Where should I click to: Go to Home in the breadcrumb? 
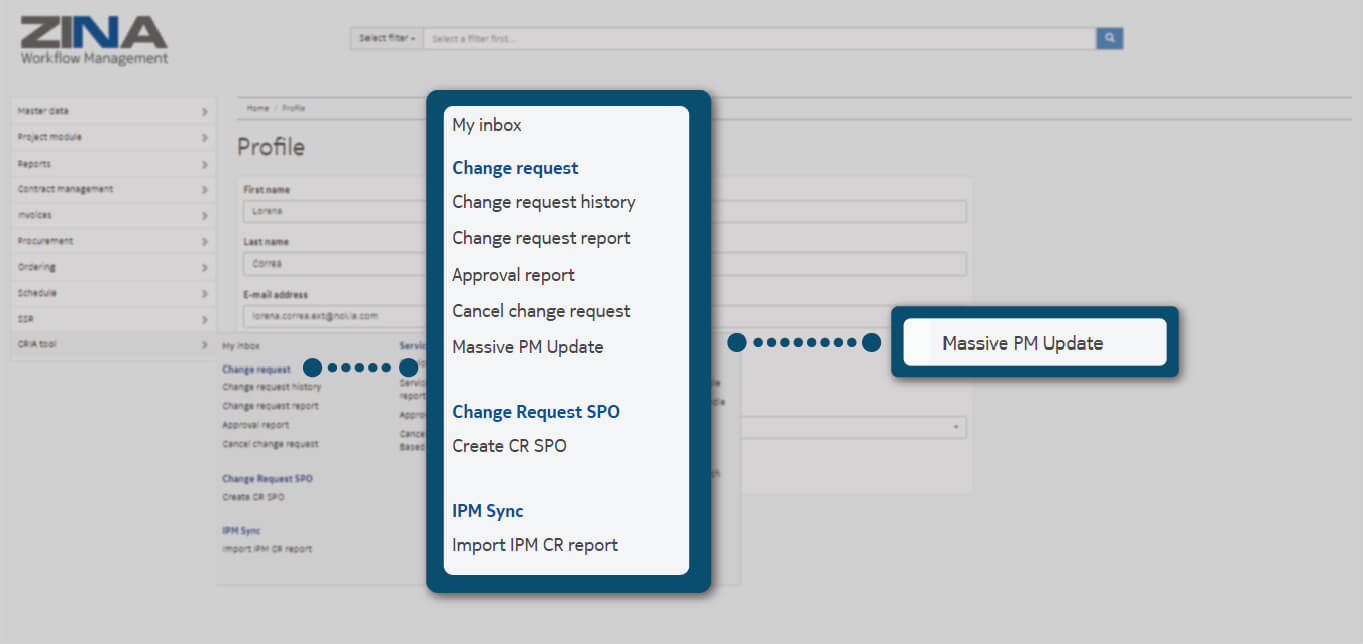click(x=258, y=108)
